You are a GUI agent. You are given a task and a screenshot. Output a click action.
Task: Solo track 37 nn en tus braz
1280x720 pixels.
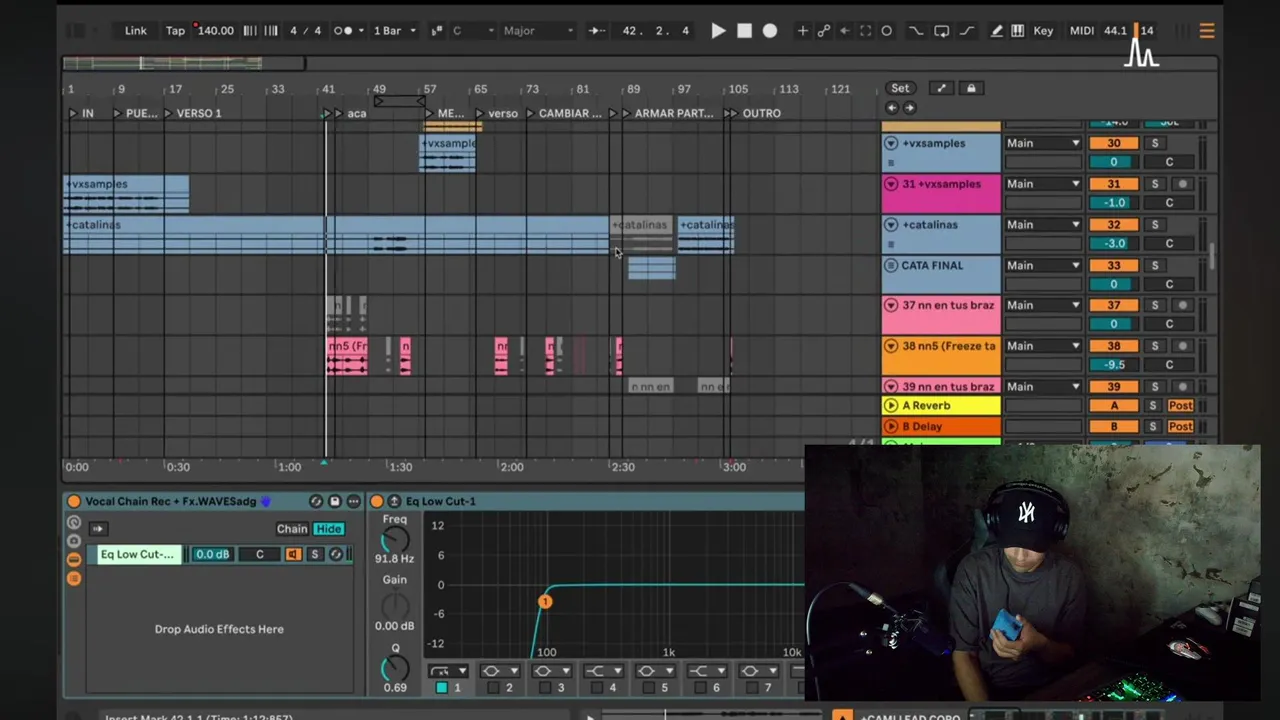point(1155,305)
